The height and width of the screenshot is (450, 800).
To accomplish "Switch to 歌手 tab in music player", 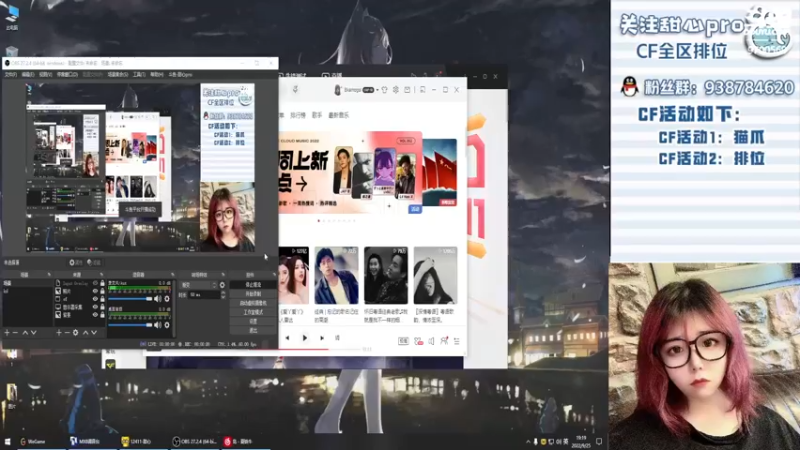I will 317,115.
